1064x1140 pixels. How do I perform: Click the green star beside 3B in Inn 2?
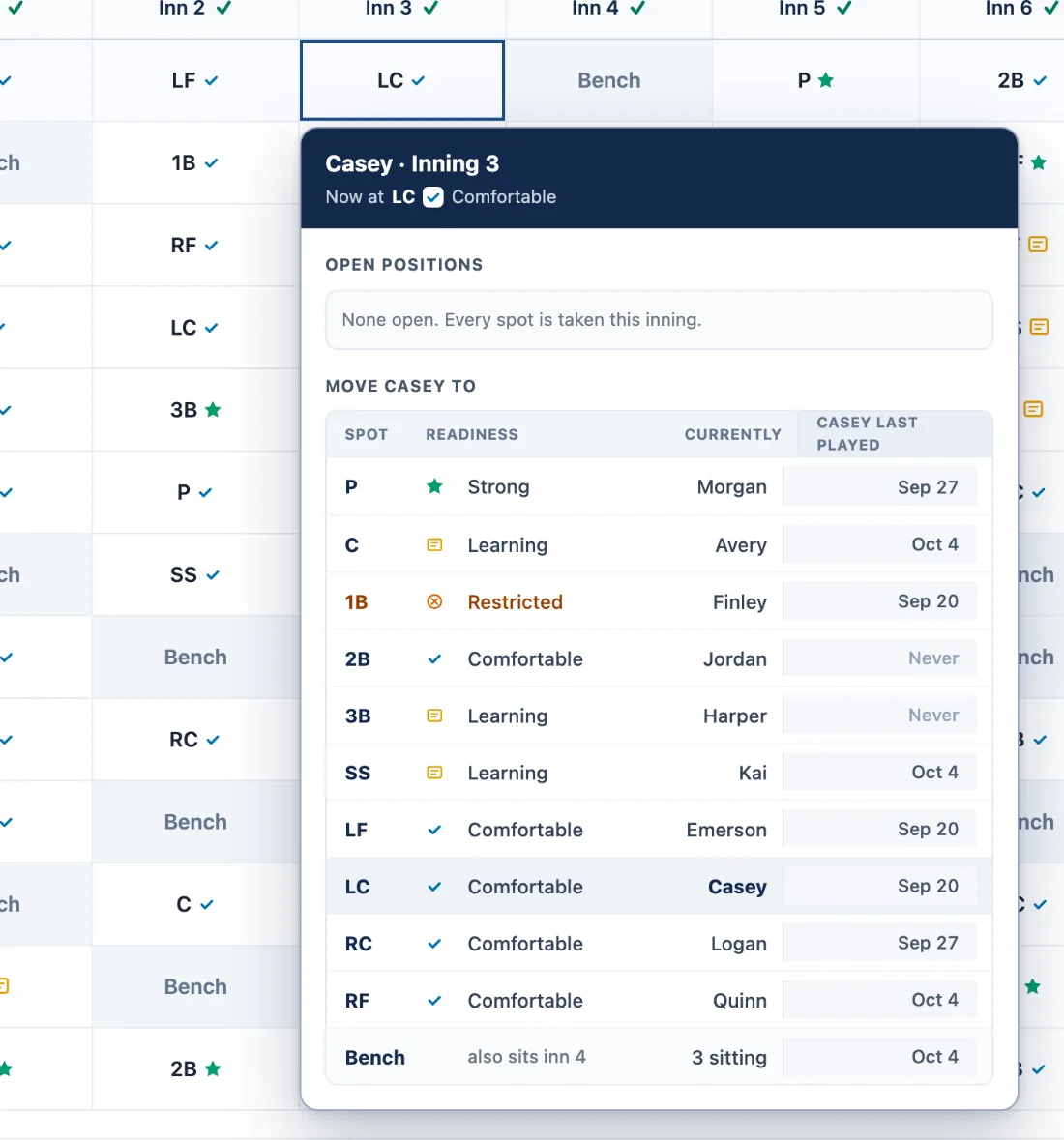pyautogui.click(x=213, y=409)
